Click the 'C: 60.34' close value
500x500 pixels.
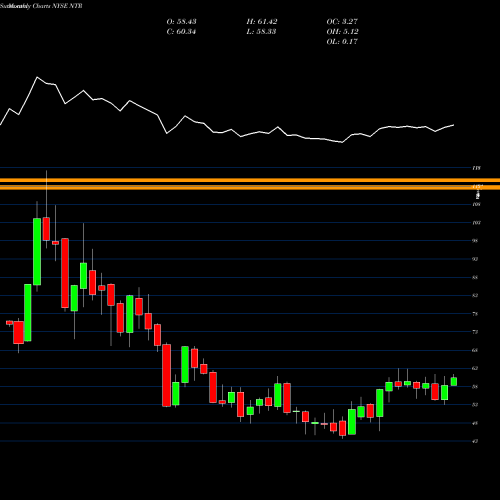(181, 32)
